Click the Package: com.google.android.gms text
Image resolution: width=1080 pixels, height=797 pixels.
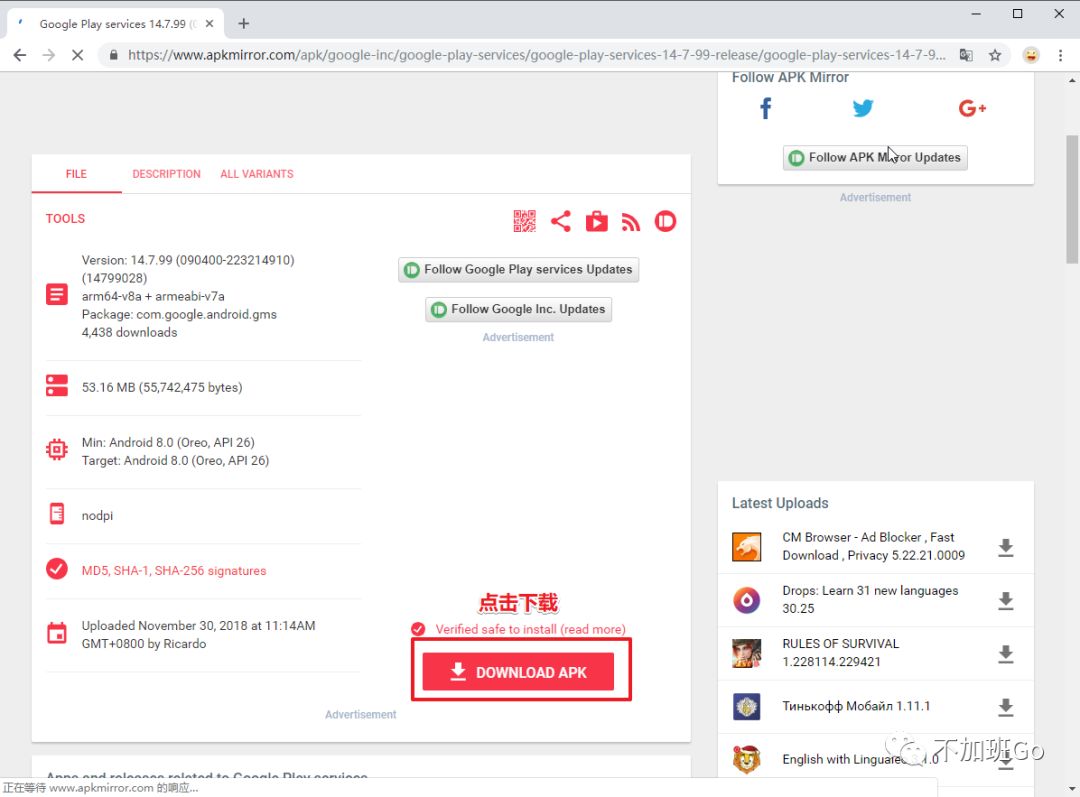[179, 314]
